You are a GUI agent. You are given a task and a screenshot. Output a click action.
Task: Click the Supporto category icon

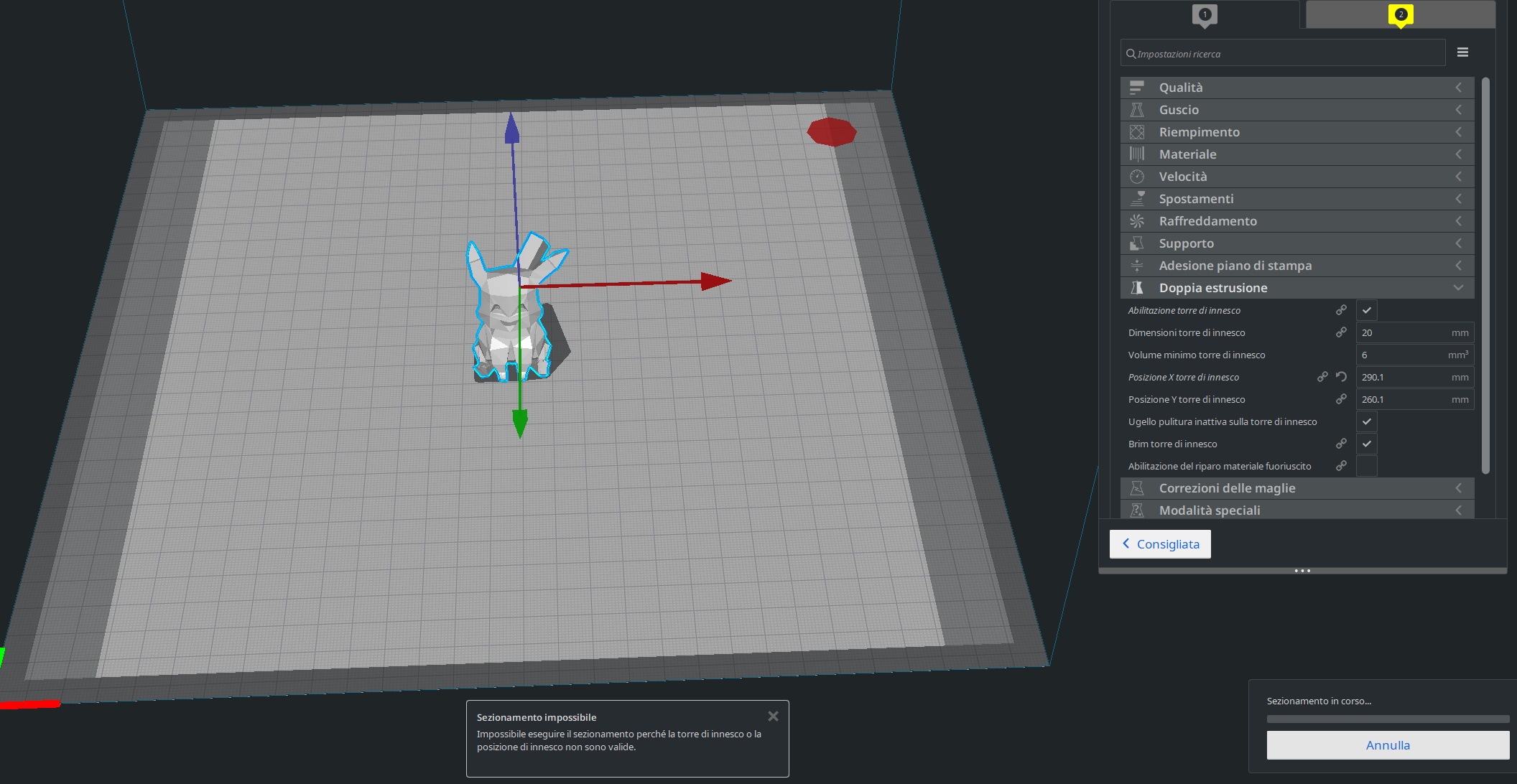coord(1137,243)
